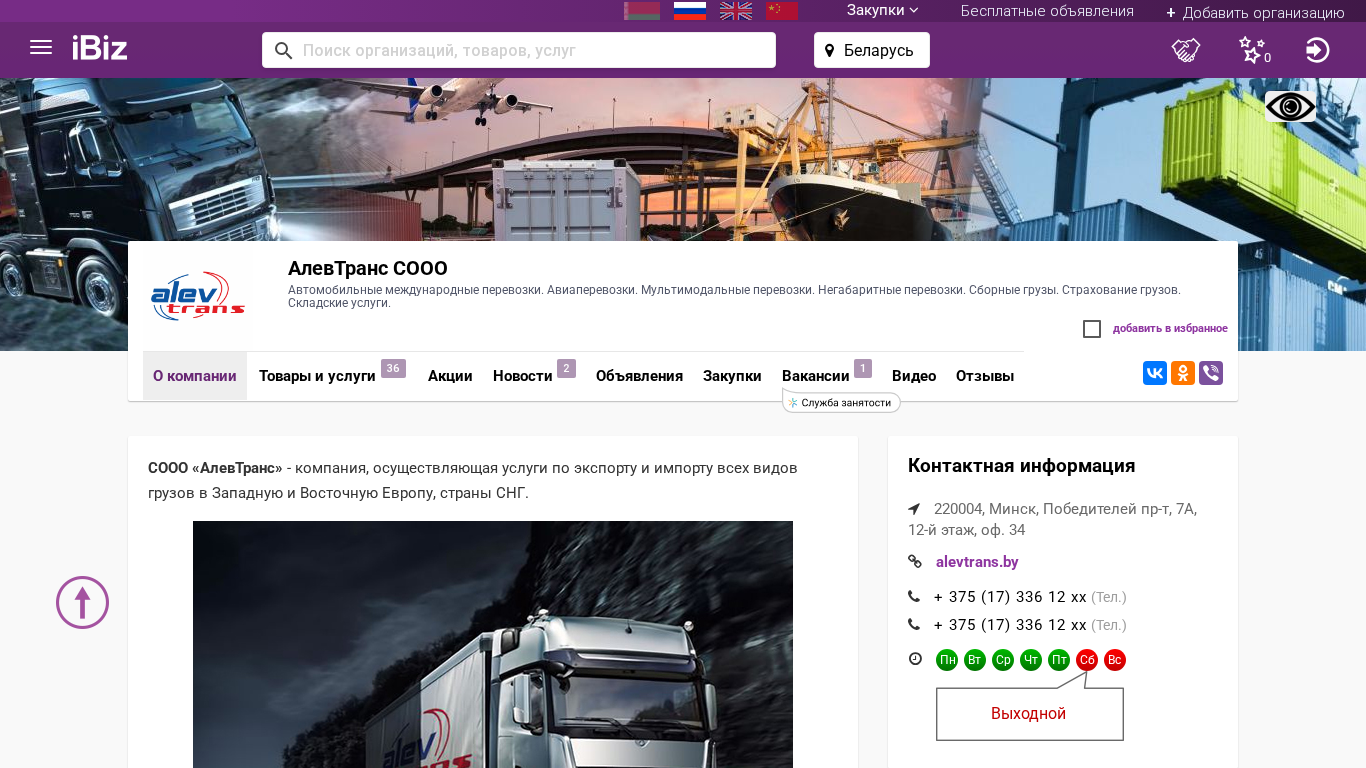Screen dimensions: 1366x768
Task: Share via Viber icon
Action: click(x=1211, y=373)
